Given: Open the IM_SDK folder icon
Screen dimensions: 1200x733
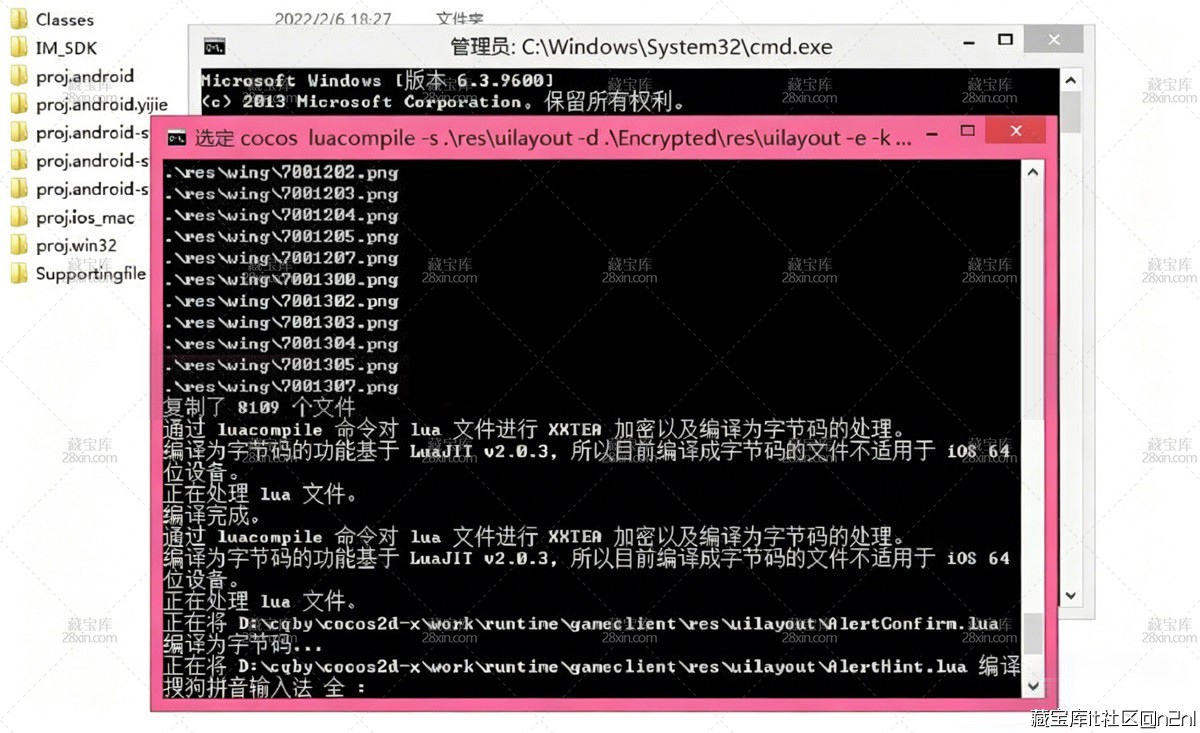Looking at the screenshot, I should 18,47.
